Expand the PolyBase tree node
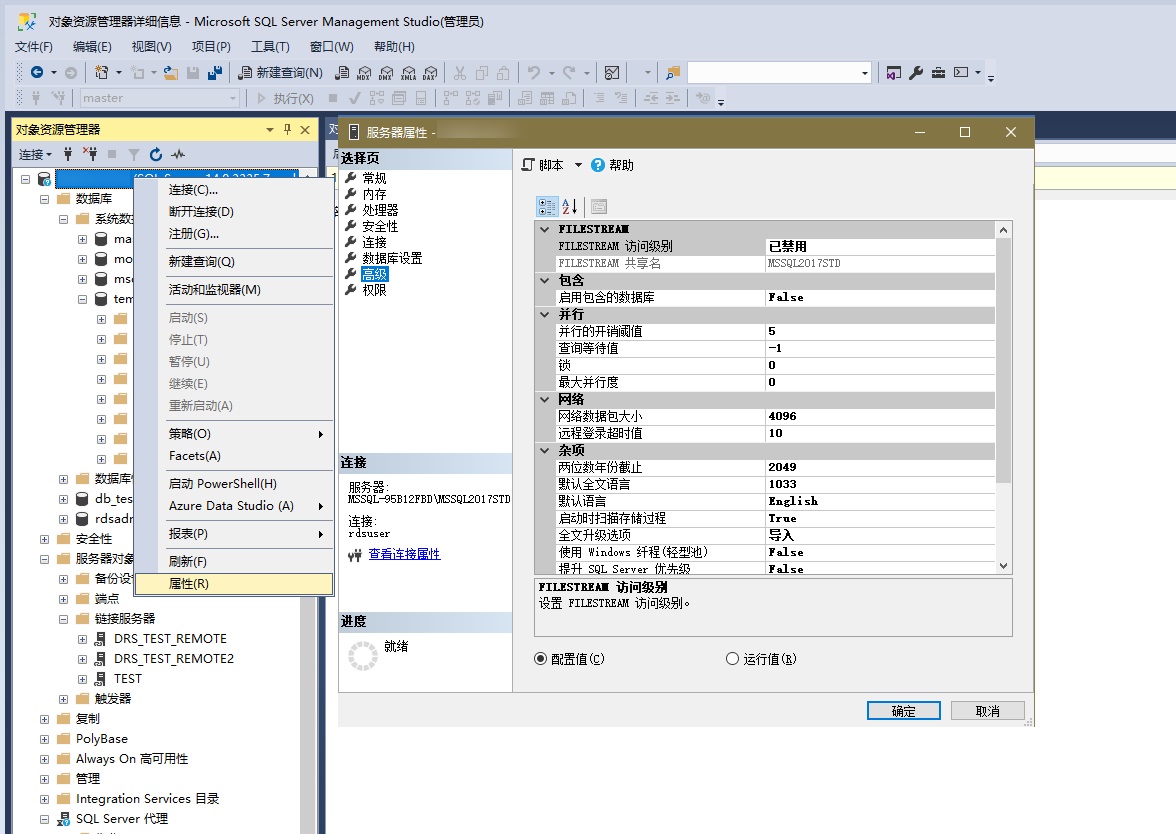The height and width of the screenshot is (834, 1176). click(x=44, y=740)
